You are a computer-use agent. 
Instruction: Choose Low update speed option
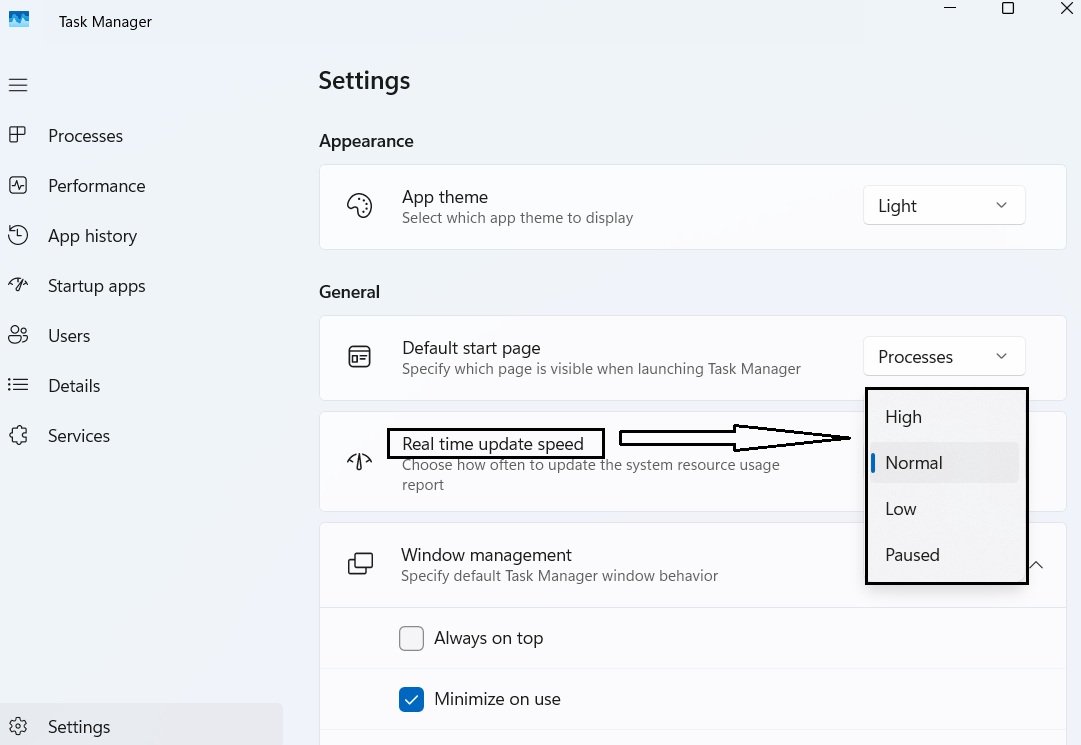(944, 509)
